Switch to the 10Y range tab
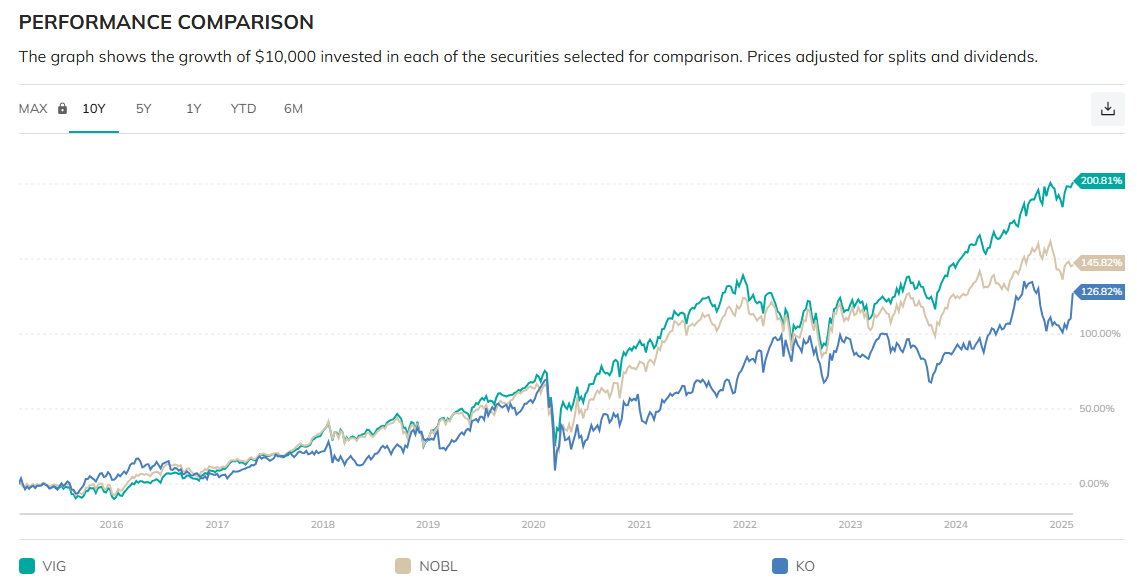 click(x=94, y=109)
